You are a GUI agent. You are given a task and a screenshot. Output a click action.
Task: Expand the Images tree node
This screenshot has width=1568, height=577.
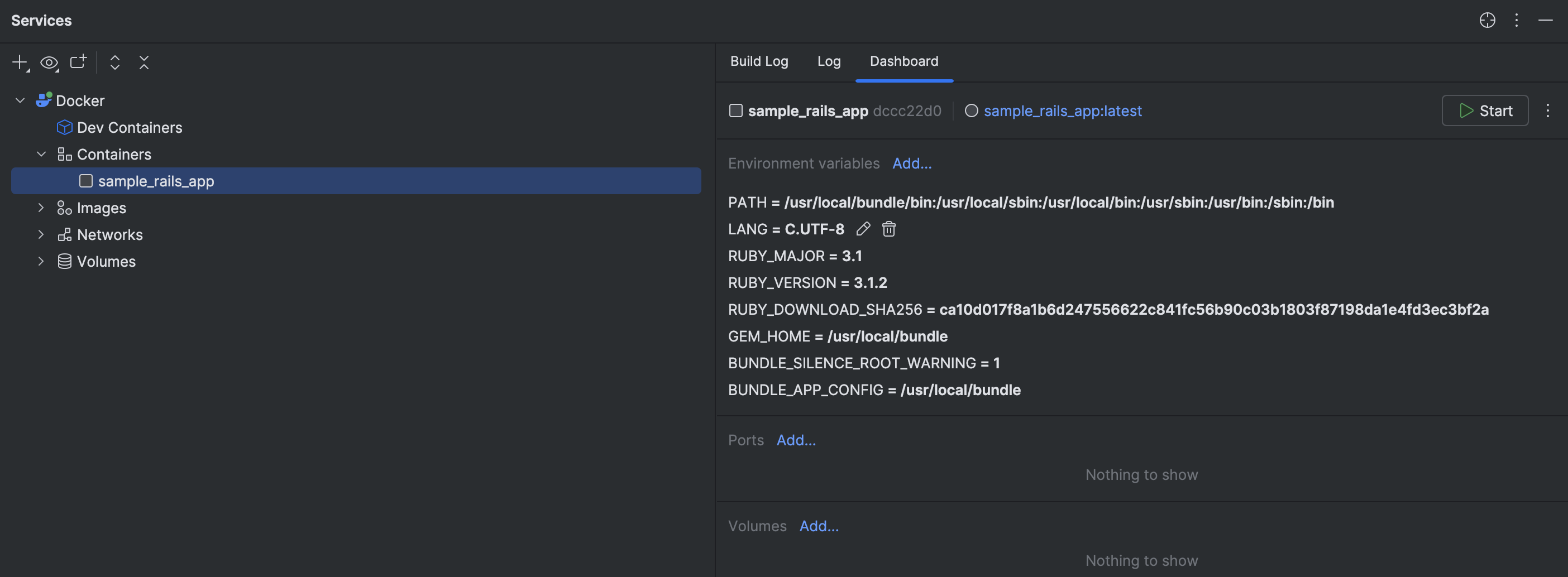41,208
